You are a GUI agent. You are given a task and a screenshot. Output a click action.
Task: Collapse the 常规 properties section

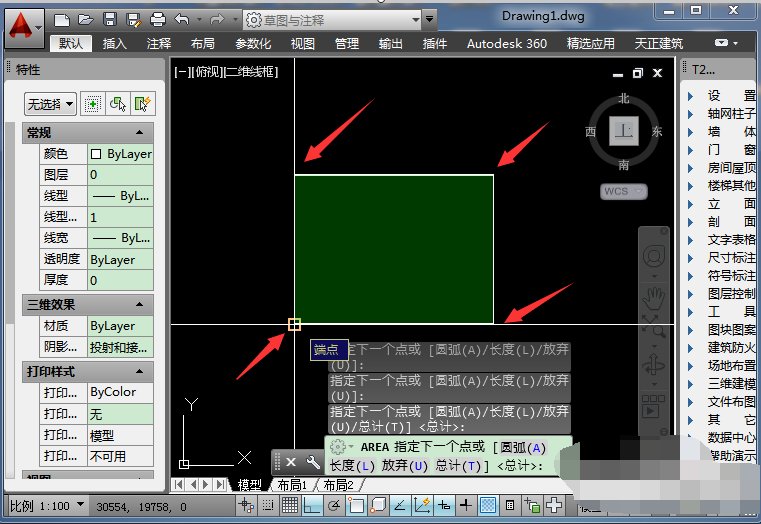pyautogui.click(x=139, y=133)
